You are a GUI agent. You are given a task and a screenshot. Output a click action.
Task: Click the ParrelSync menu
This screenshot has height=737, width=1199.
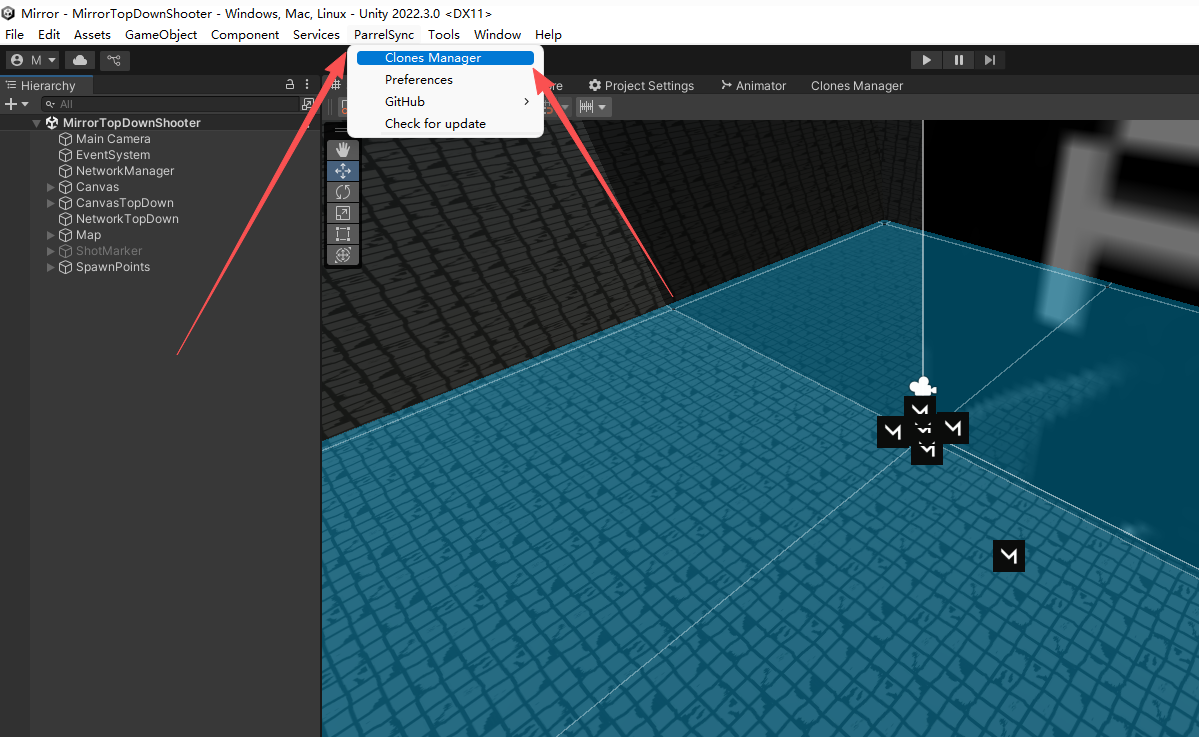pos(384,34)
